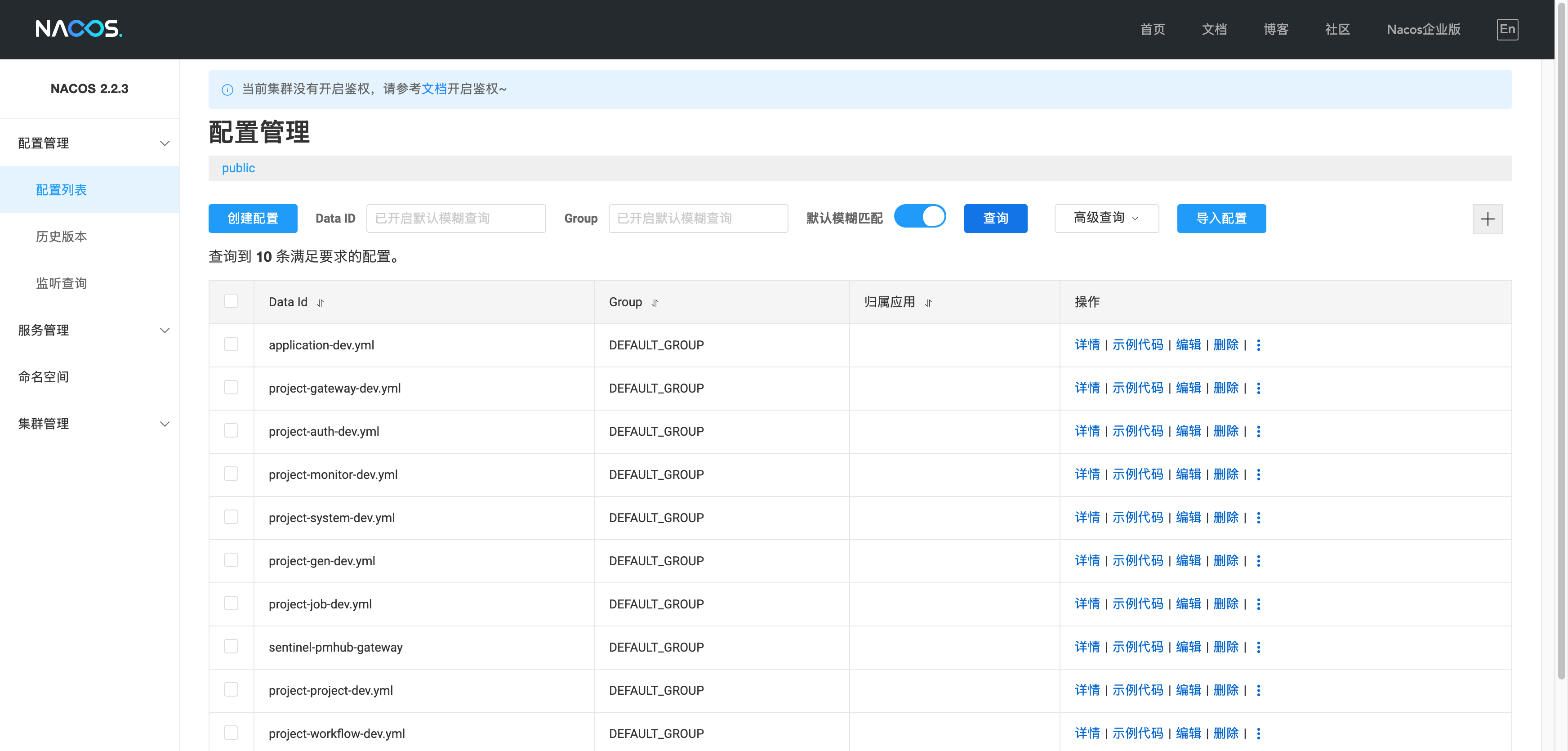This screenshot has width=1568, height=751.
Task: Focus the Data ID search field
Action: tap(456, 218)
